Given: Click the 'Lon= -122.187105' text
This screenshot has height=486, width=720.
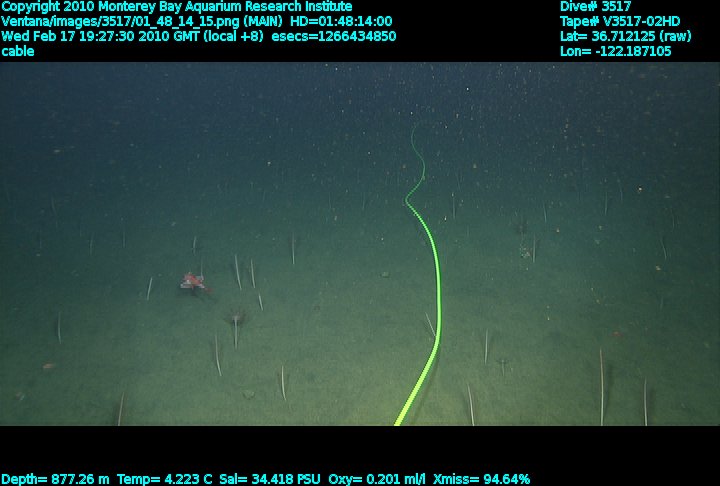Looking at the screenshot, I should 615,51.
